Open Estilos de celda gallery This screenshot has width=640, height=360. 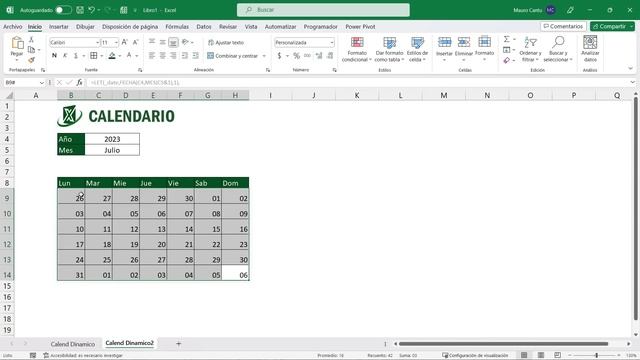(417, 49)
